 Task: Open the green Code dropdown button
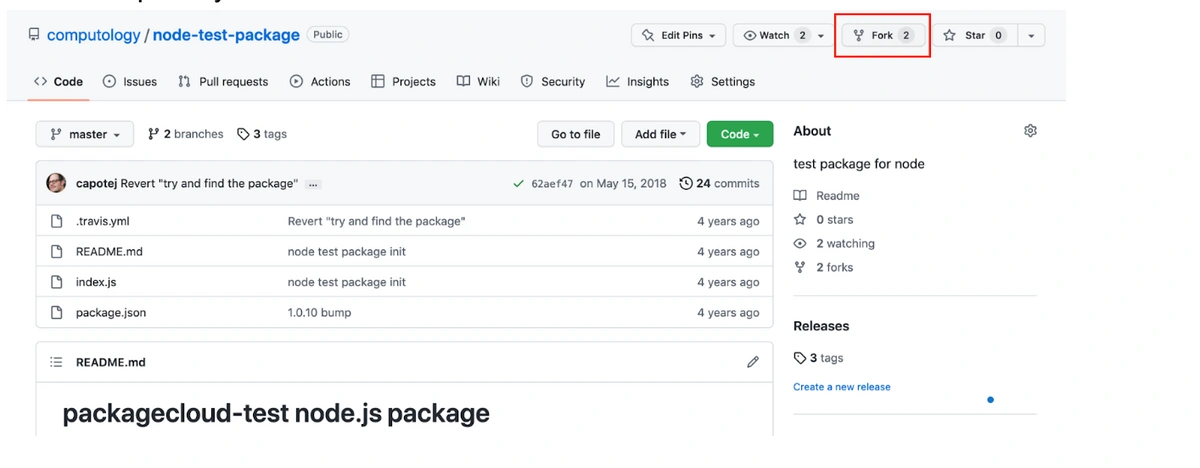click(739, 134)
